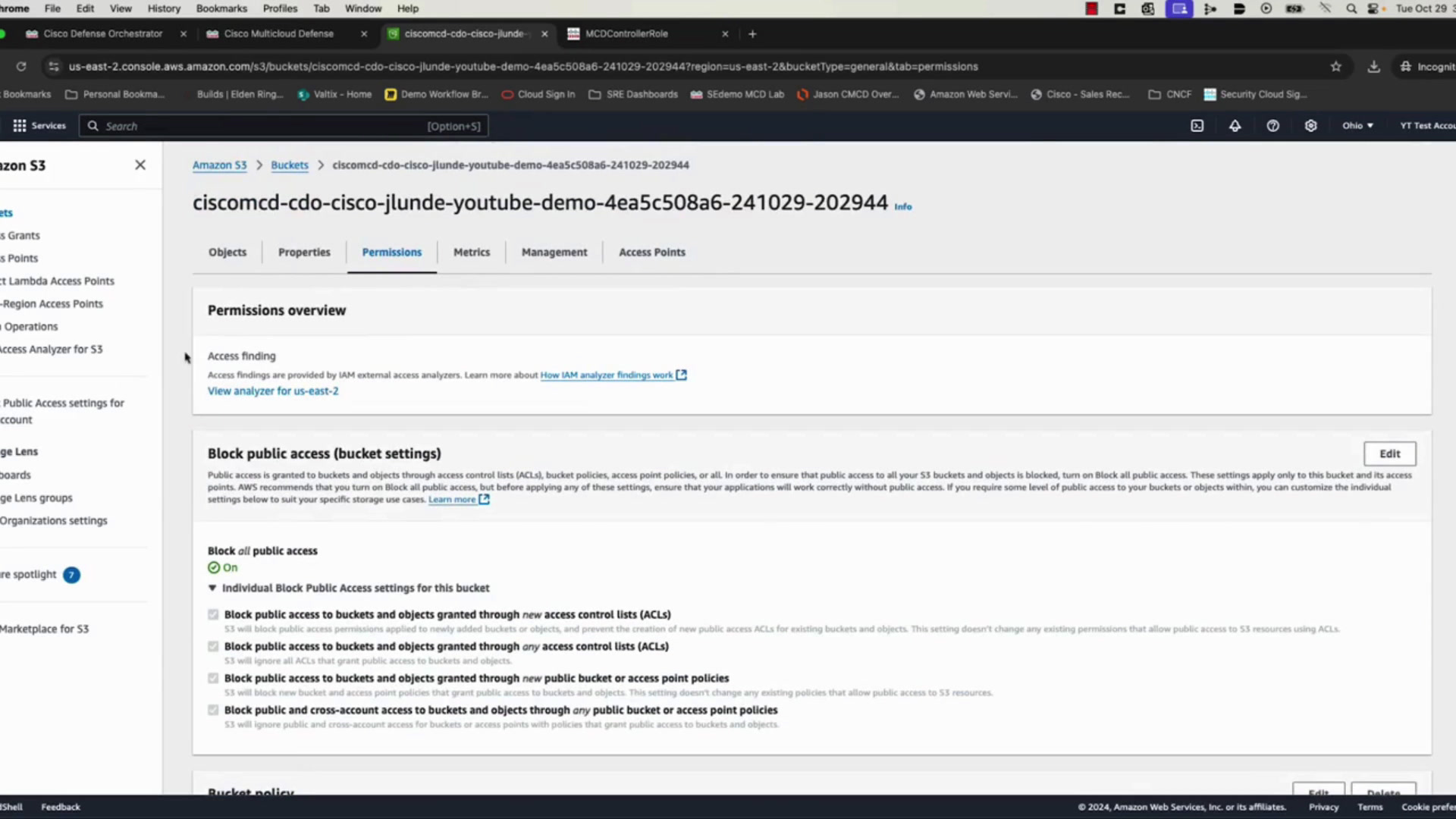Edit Block public access settings
Screen dimensions: 1456x819
1389,453
